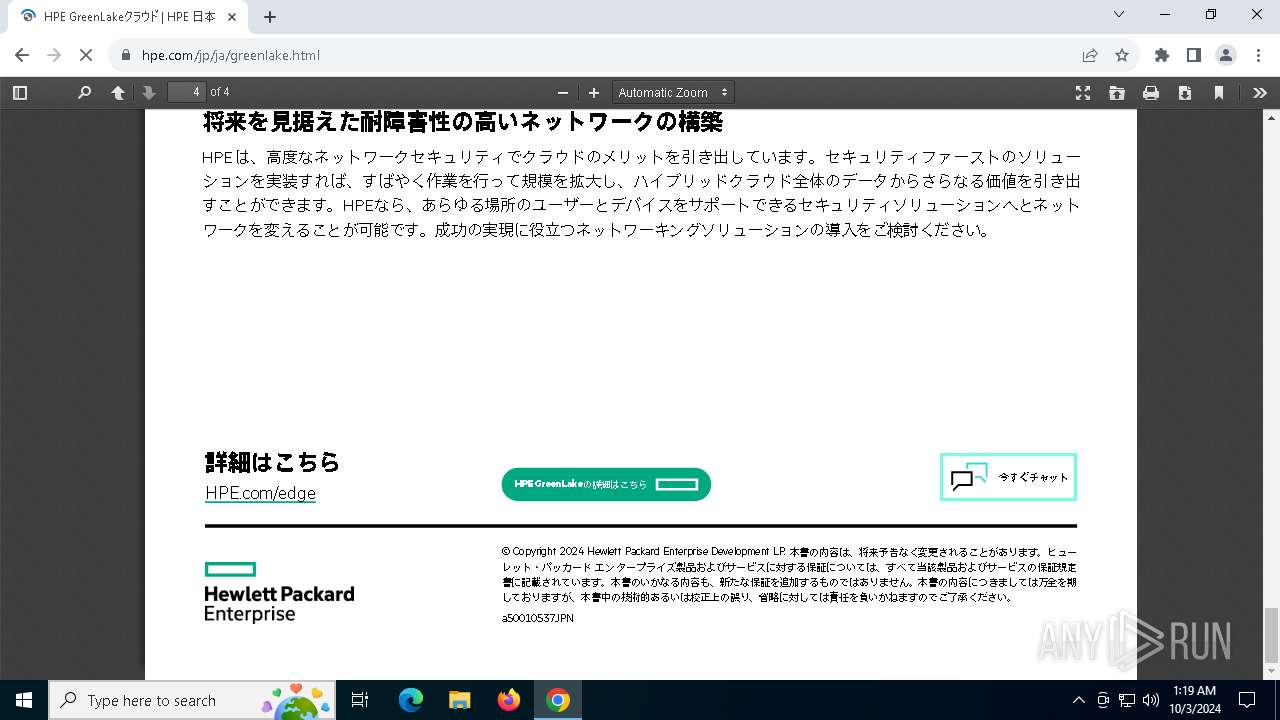Click the 将来を見据えた section heading
The height and width of the screenshot is (720, 1280).
(463, 122)
